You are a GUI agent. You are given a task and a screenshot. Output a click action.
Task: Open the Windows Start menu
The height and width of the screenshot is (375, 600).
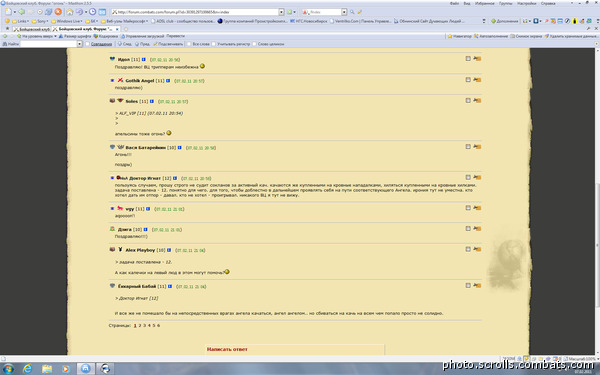coord(8,369)
